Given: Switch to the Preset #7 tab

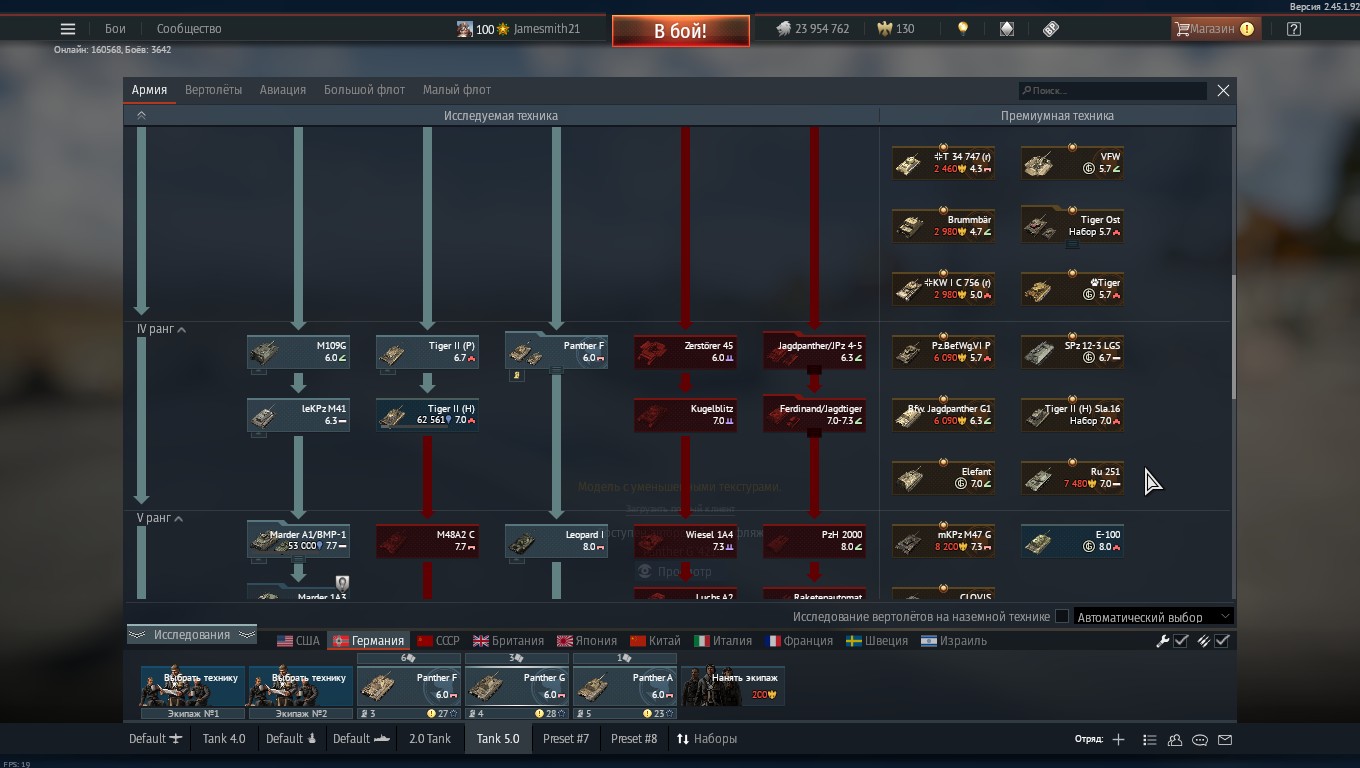Looking at the screenshot, I should (x=566, y=739).
